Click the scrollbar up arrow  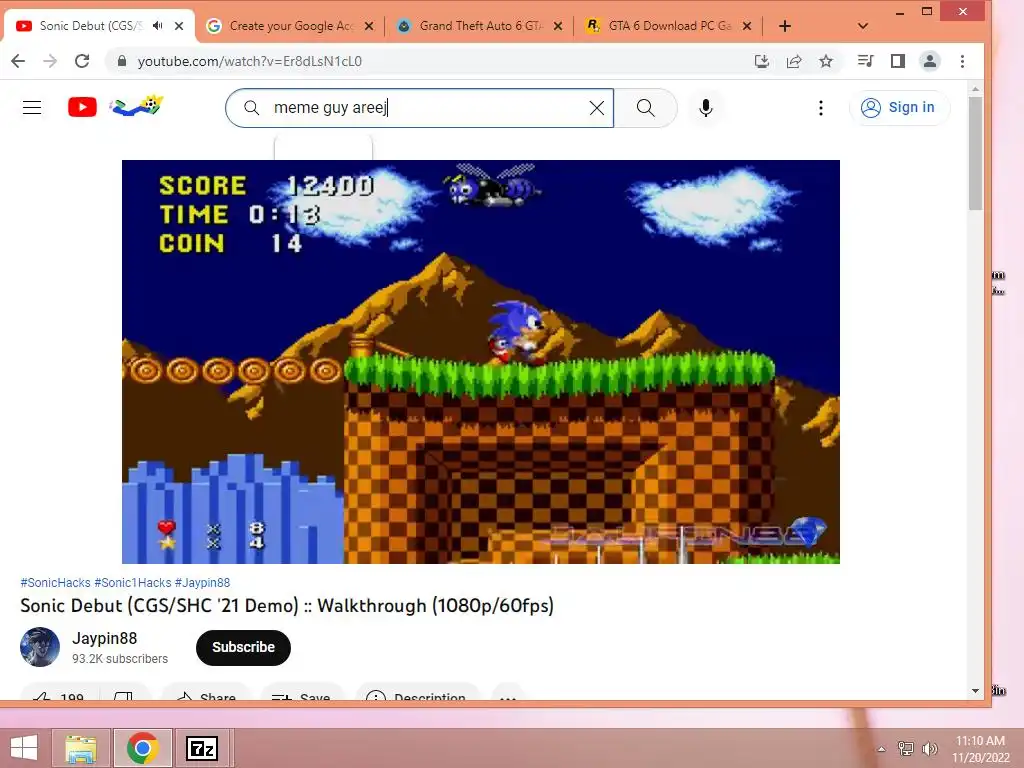tap(975, 88)
